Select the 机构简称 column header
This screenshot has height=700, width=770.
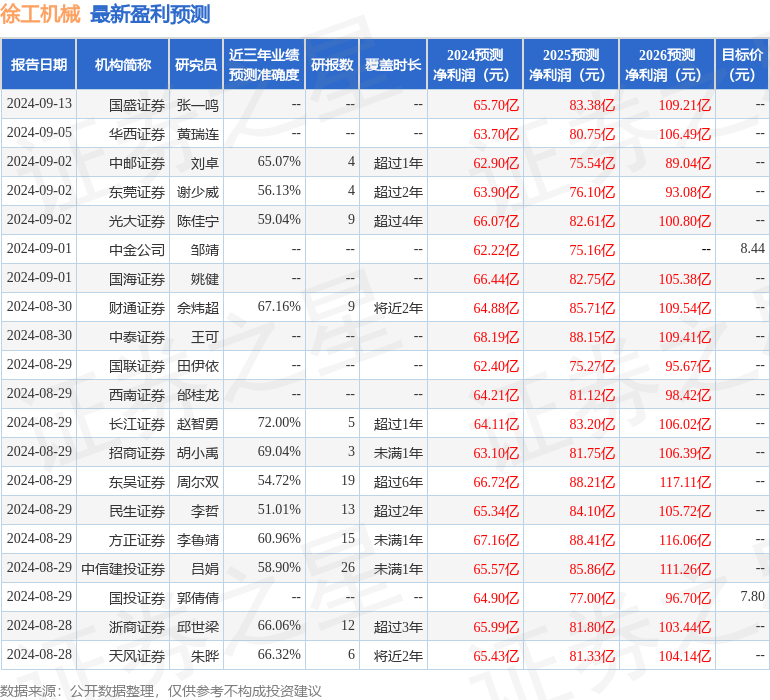coord(123,64)
